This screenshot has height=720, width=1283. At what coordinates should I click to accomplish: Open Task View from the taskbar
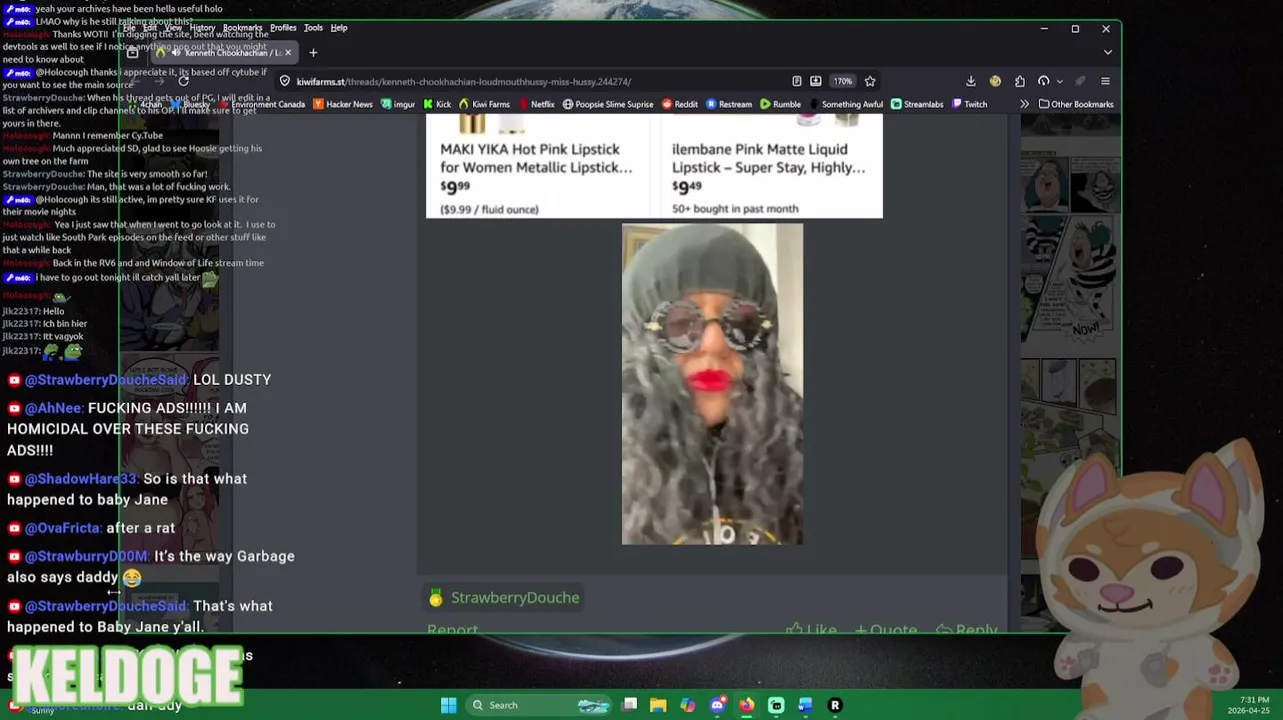point(629,705)
